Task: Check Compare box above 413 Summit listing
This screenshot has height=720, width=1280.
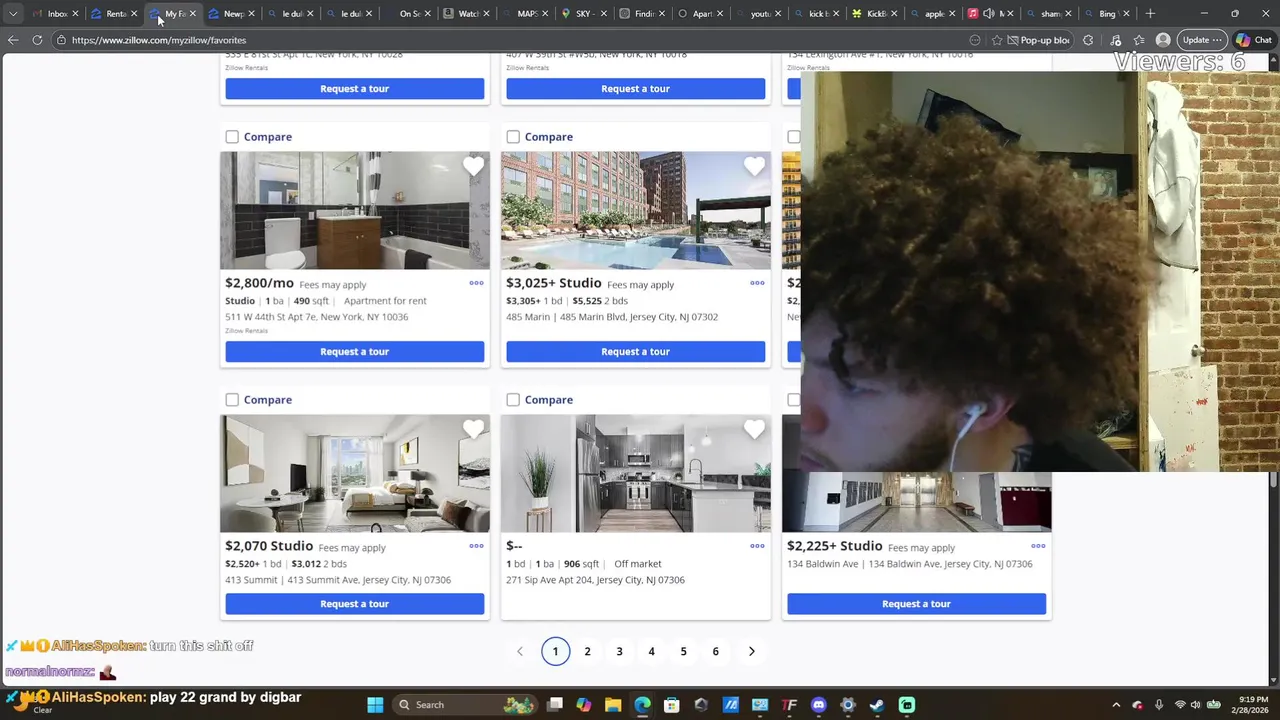Action: click(232, 400)
